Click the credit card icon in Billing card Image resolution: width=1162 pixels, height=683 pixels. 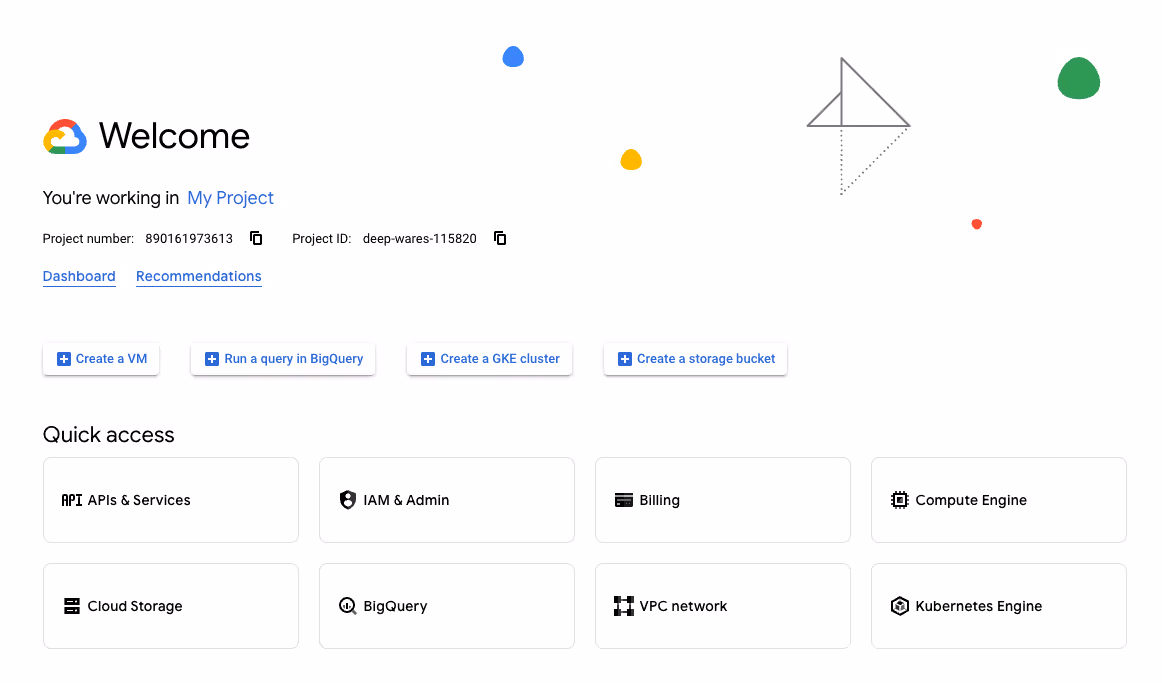click(624, 500)
